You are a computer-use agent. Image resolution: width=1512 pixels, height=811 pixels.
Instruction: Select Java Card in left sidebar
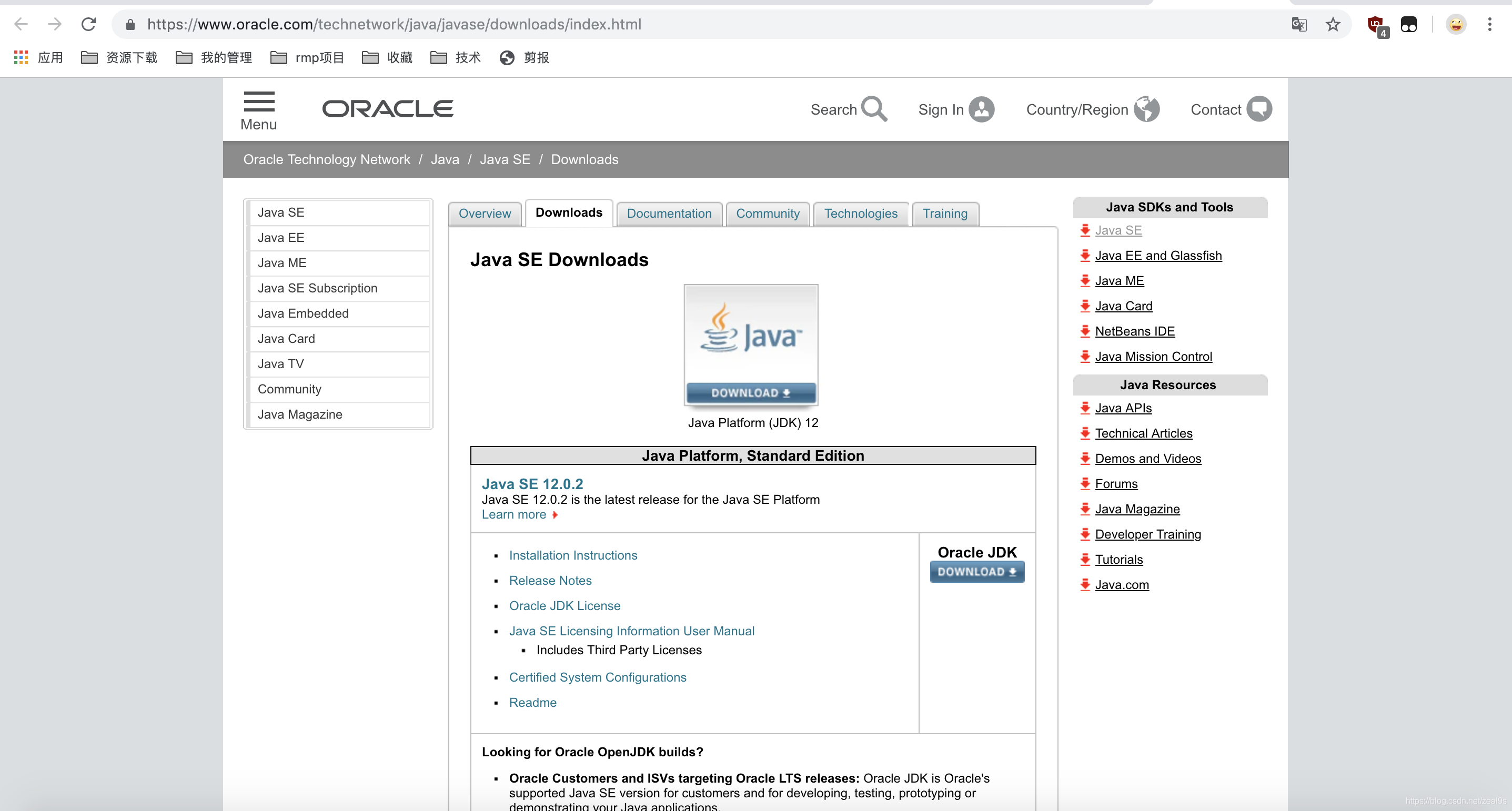[339, 339]
